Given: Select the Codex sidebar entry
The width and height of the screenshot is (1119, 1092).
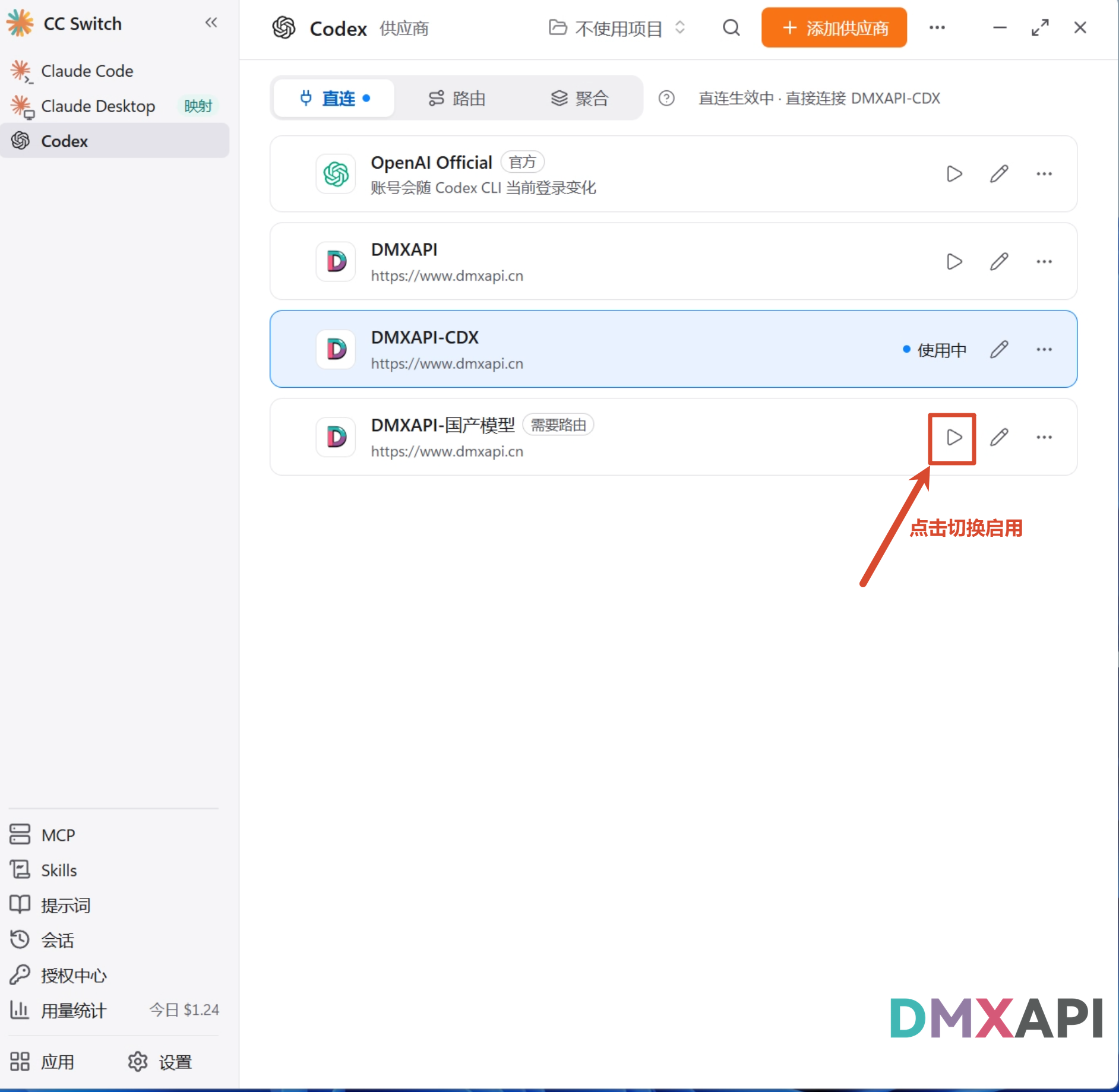Looking at the screenshot, I should [115, 141].
